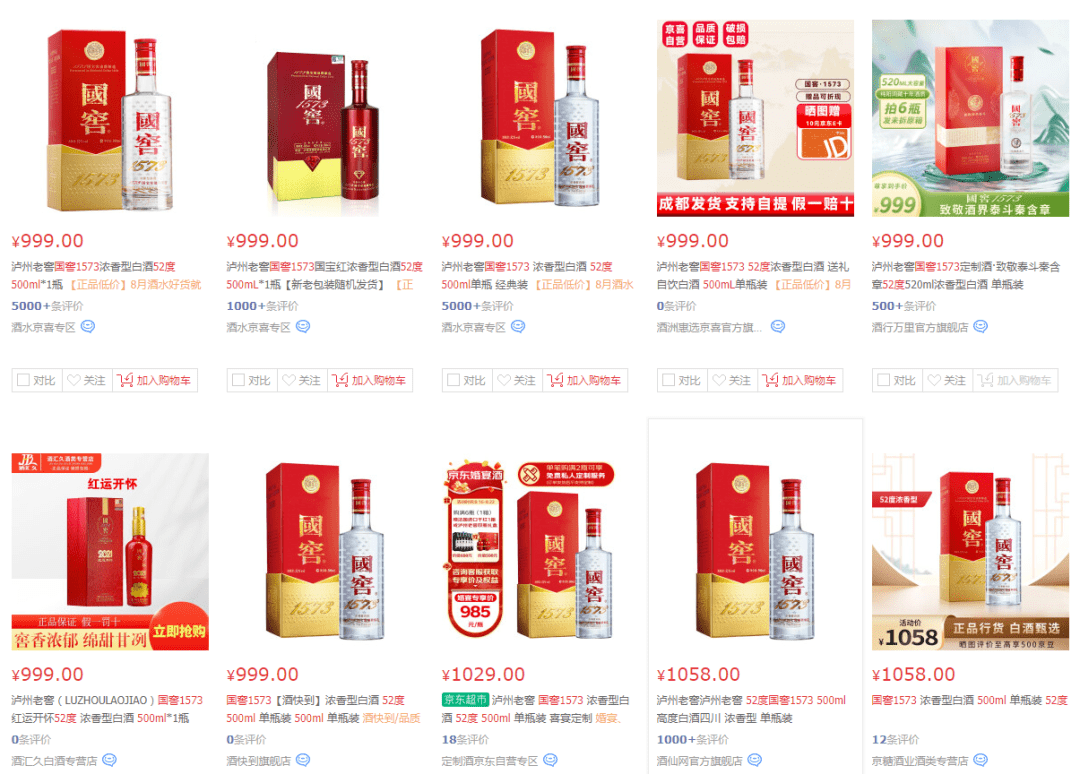Open 京东超市 泸州老窖 ¥1029 product title
Screen dimensions: 1080x774
point(535,709)
